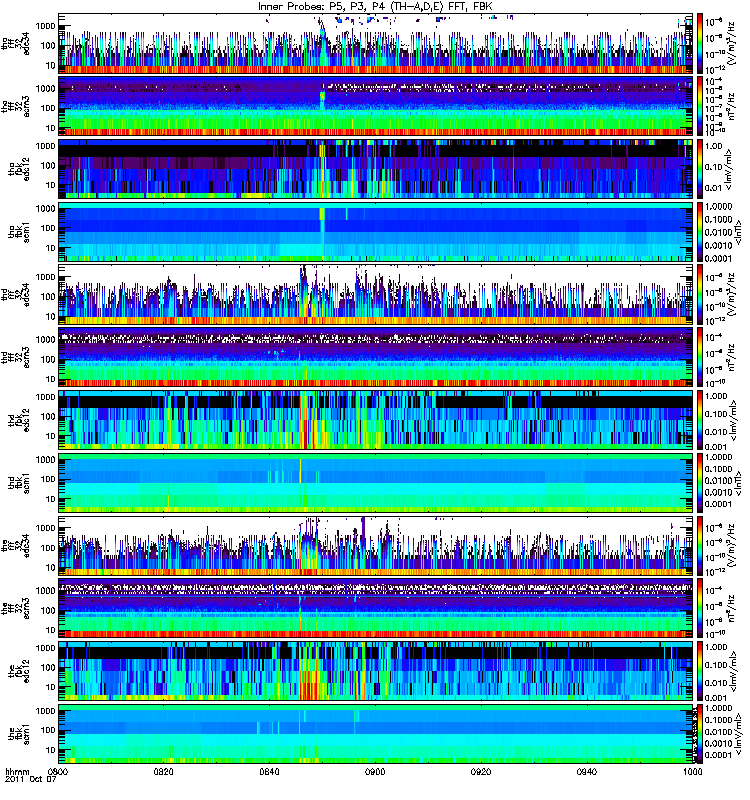This screenshot has height=800, width=750.
Task: Click the '100' frequency tick of thd fbk scm1 panel
Action: pyautogui.click(x=49, y=479)
